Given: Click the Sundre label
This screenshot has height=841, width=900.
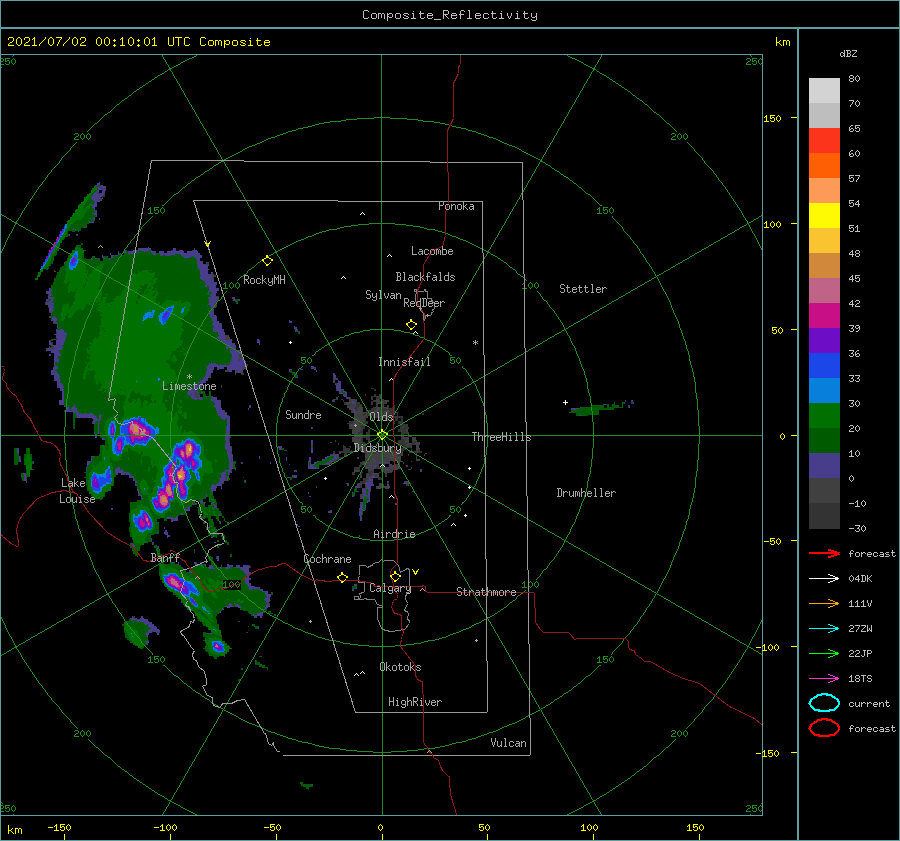Looking at the screenshot, I should coord(303,415).
